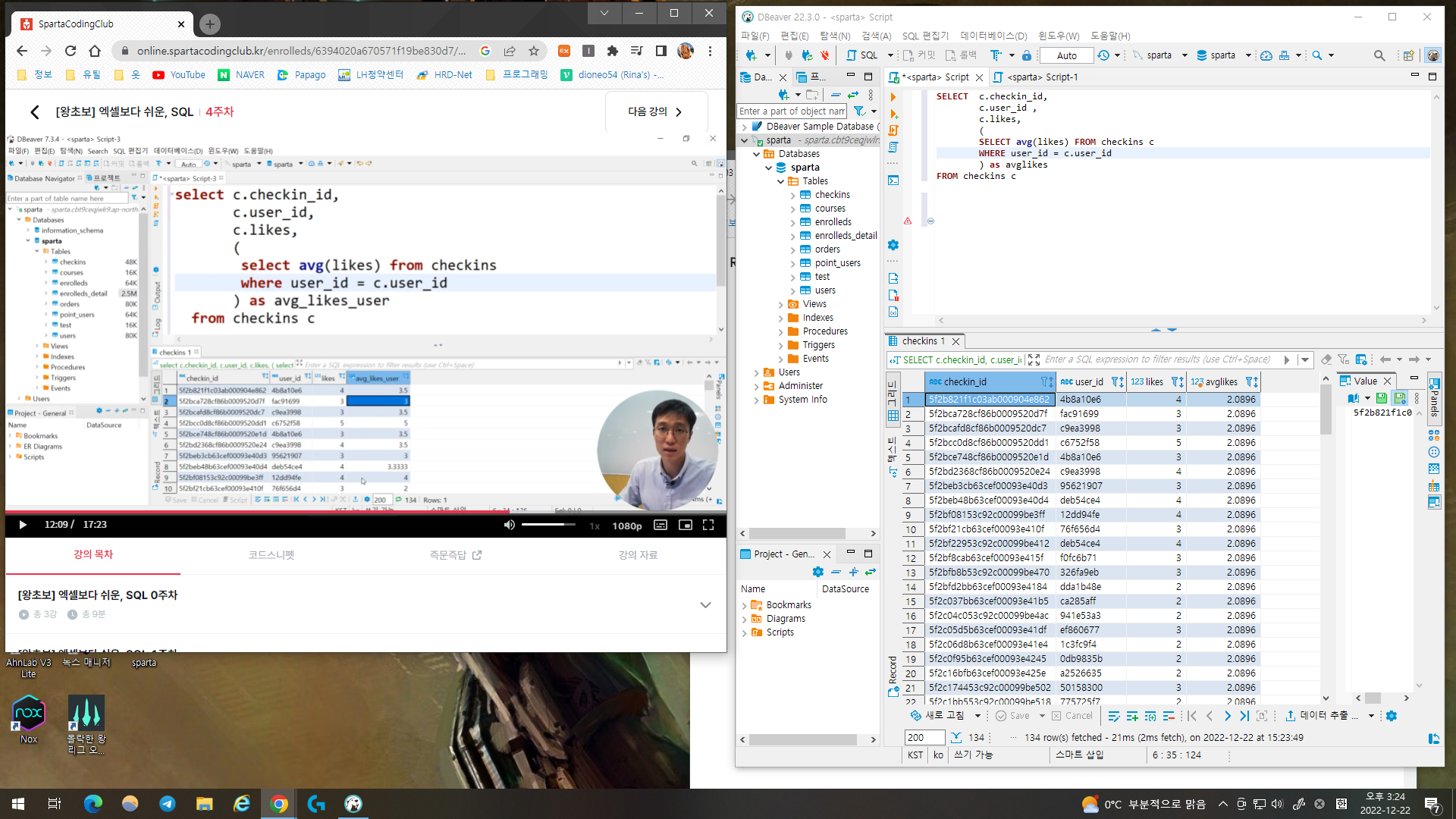The image size is (1456, 819).
Task: Expand the Views folder in the navigator
Action: click(780, 304)
